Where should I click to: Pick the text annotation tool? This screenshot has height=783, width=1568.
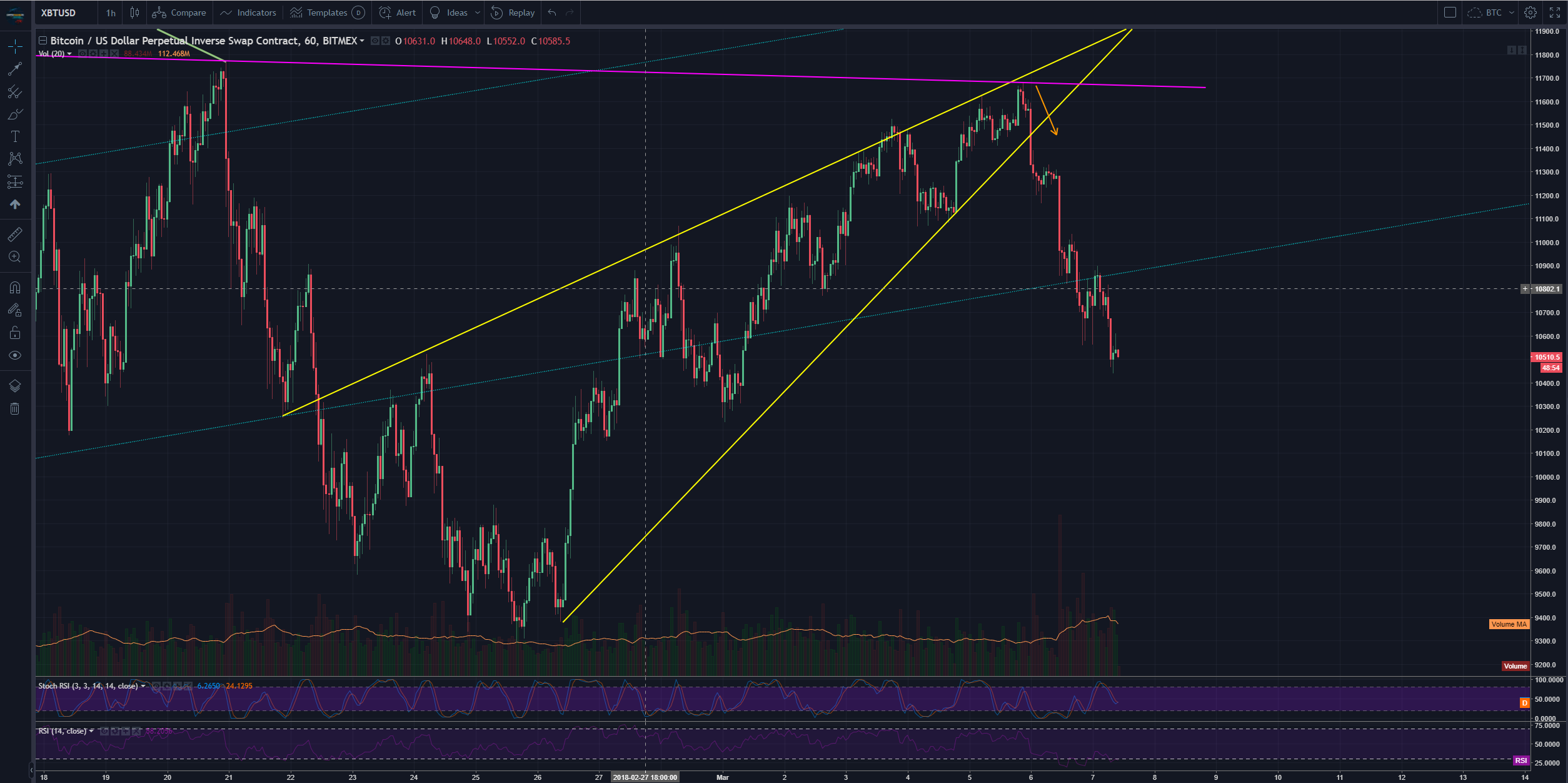(15, 136)
